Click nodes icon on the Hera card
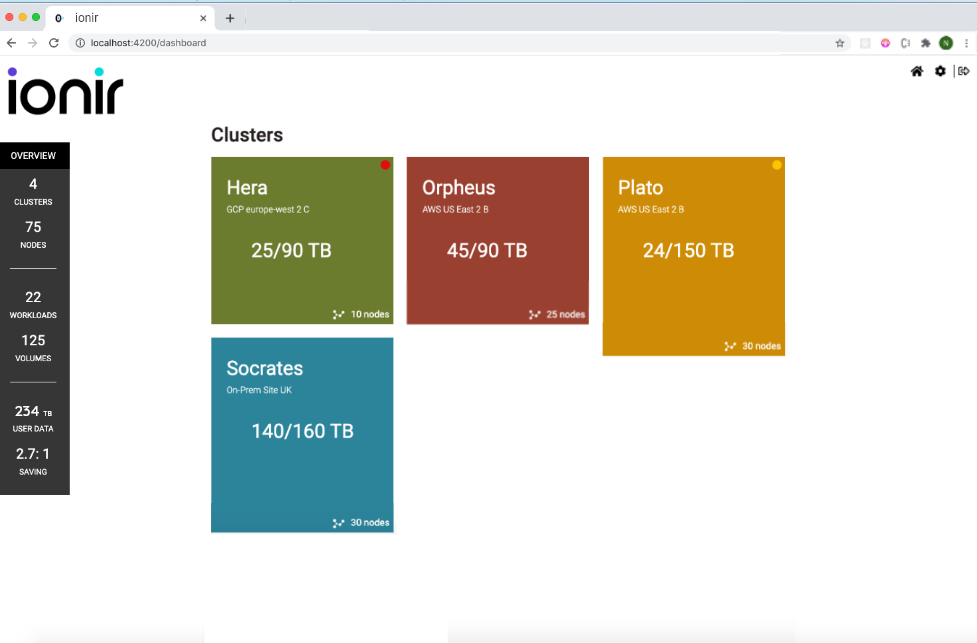Image resolution: width=977 pixels, height=643 pixels. pos(338,315)
